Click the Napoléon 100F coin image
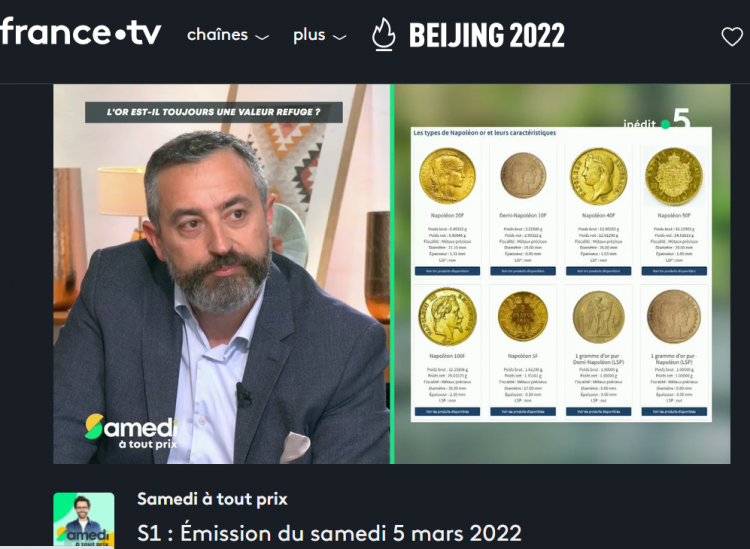The image size is (750, 549). coord(447,316)
